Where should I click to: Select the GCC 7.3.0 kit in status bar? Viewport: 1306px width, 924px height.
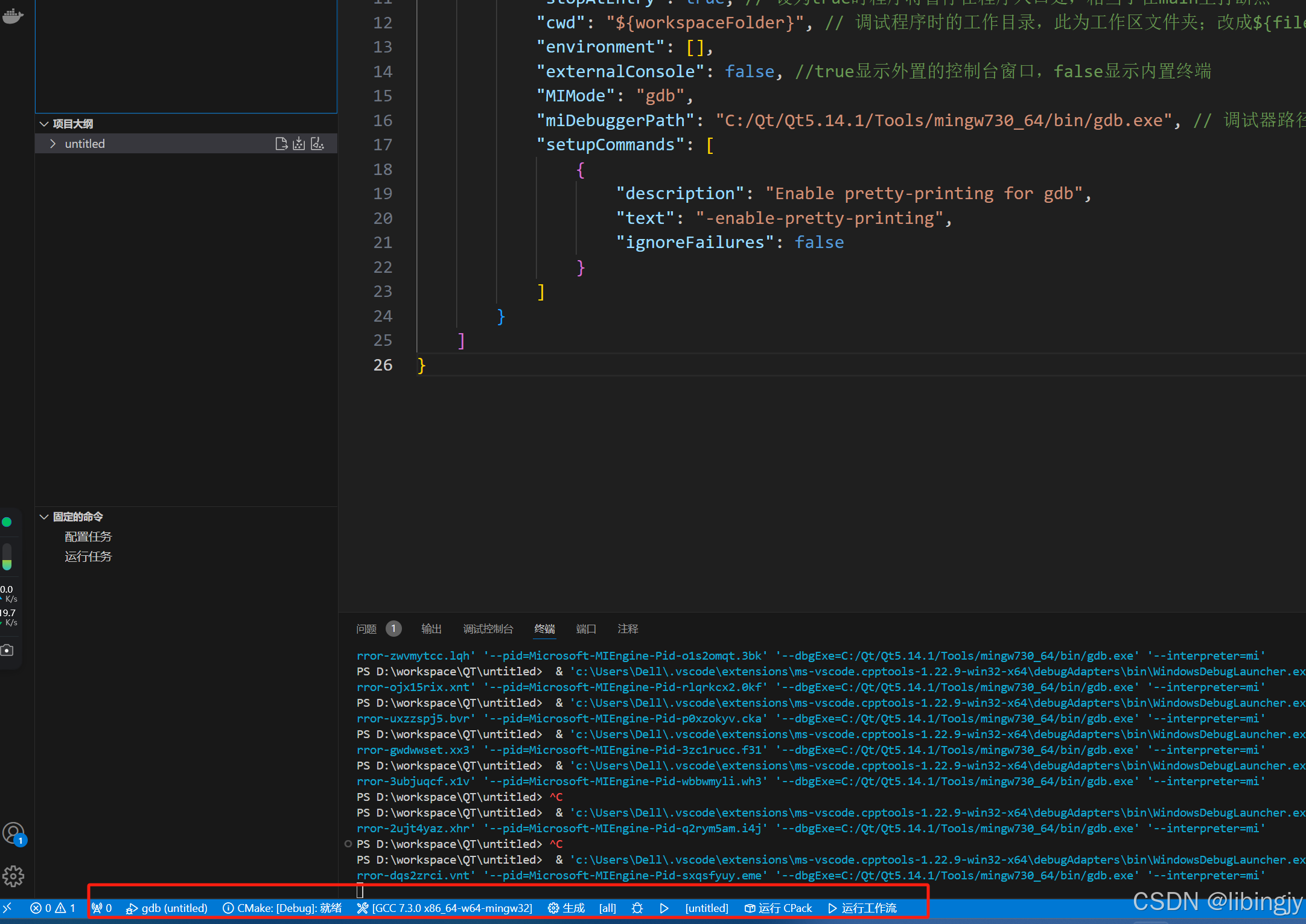click(x=445, y=908)
